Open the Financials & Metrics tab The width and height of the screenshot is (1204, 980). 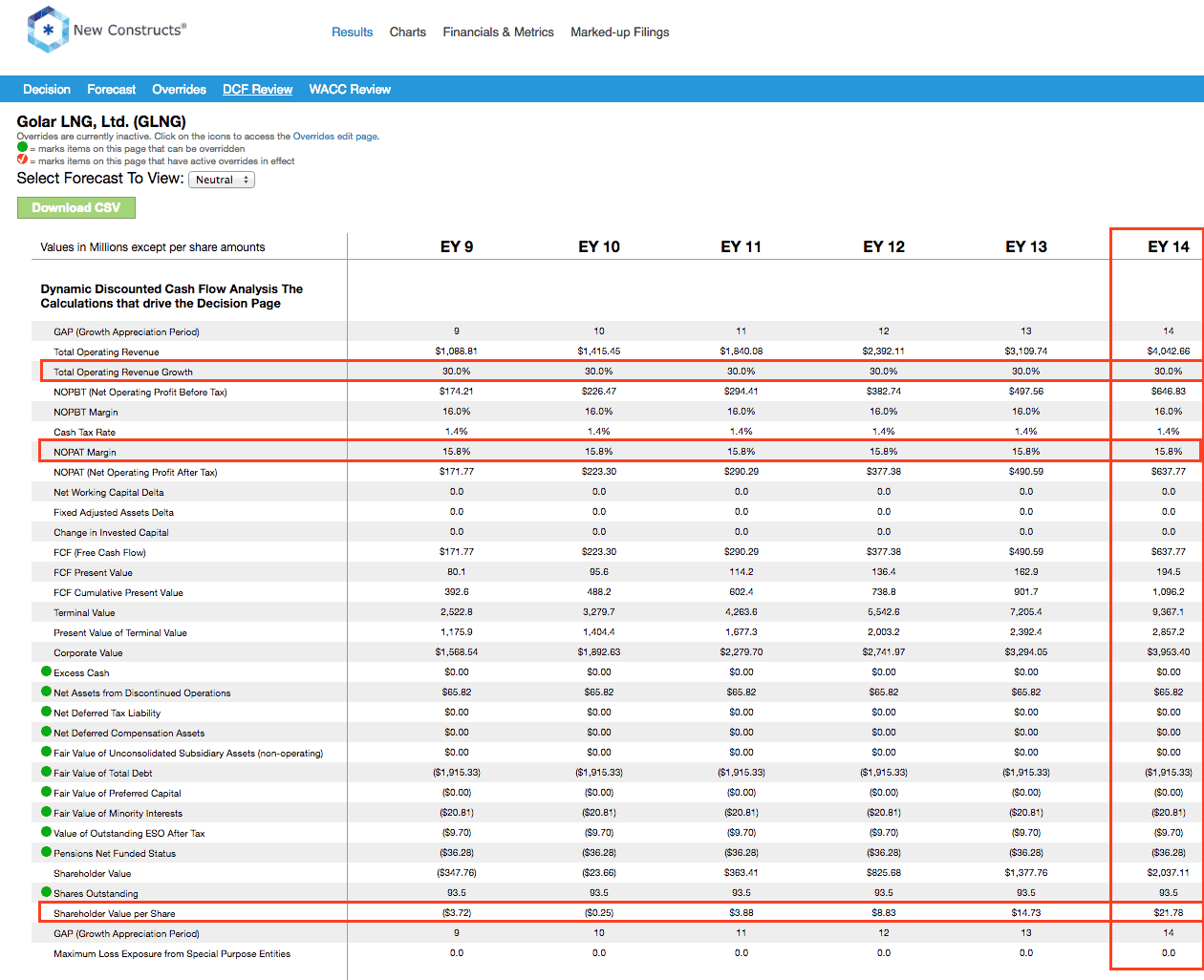(499, 32)
